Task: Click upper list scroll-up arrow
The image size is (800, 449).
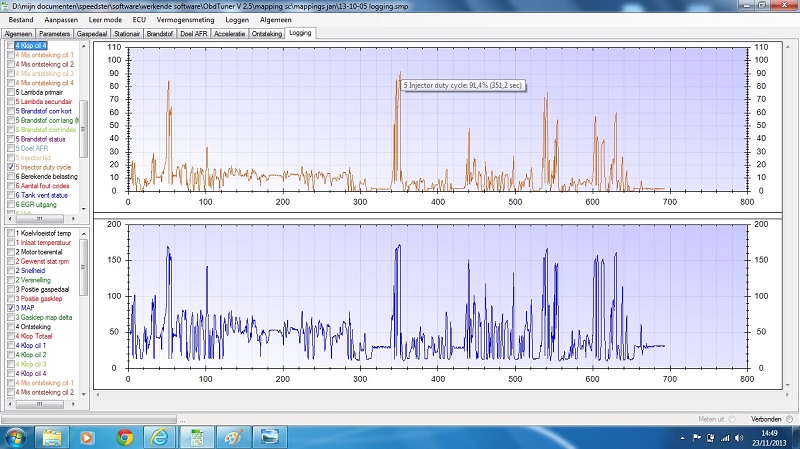Action: (x=84, y=46)
